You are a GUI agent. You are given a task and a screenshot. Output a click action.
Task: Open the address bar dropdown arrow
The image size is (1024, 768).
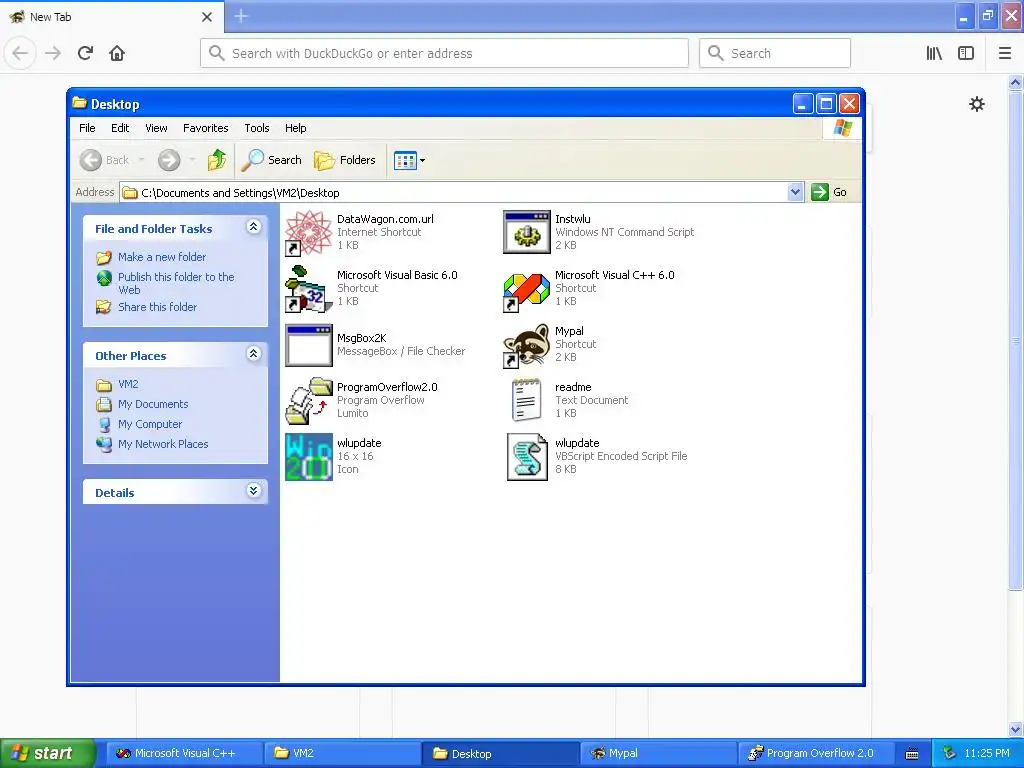[795, 192]
